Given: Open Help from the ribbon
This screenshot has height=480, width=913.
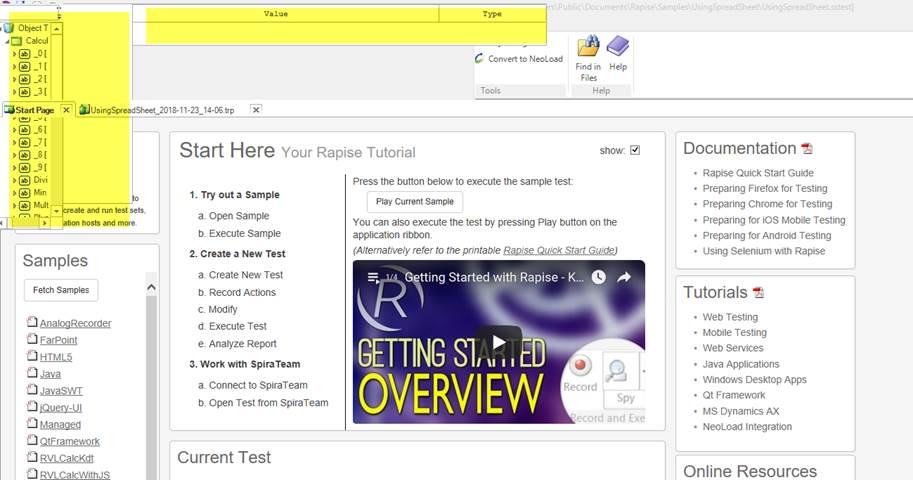Looking at the screenshot, I should (x=618, y=48).
